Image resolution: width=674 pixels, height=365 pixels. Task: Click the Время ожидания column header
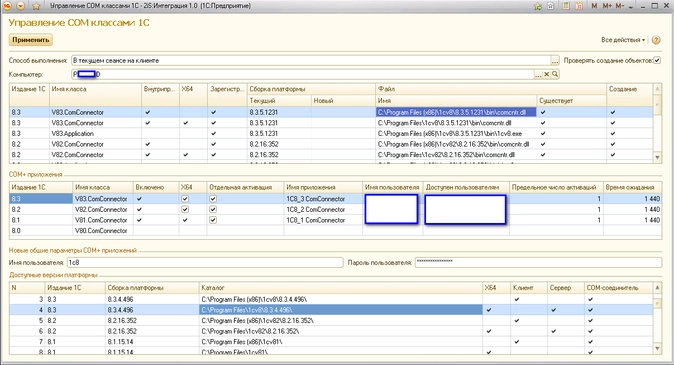pyautogui.click(x=632, y=187)
